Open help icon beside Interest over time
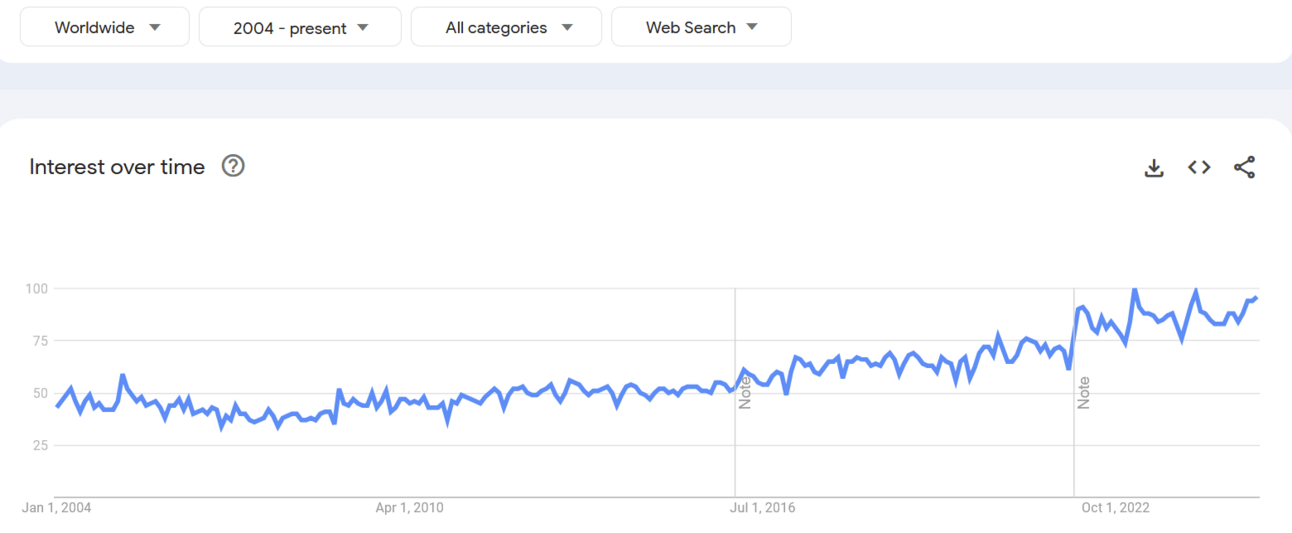 pos(233,166)
